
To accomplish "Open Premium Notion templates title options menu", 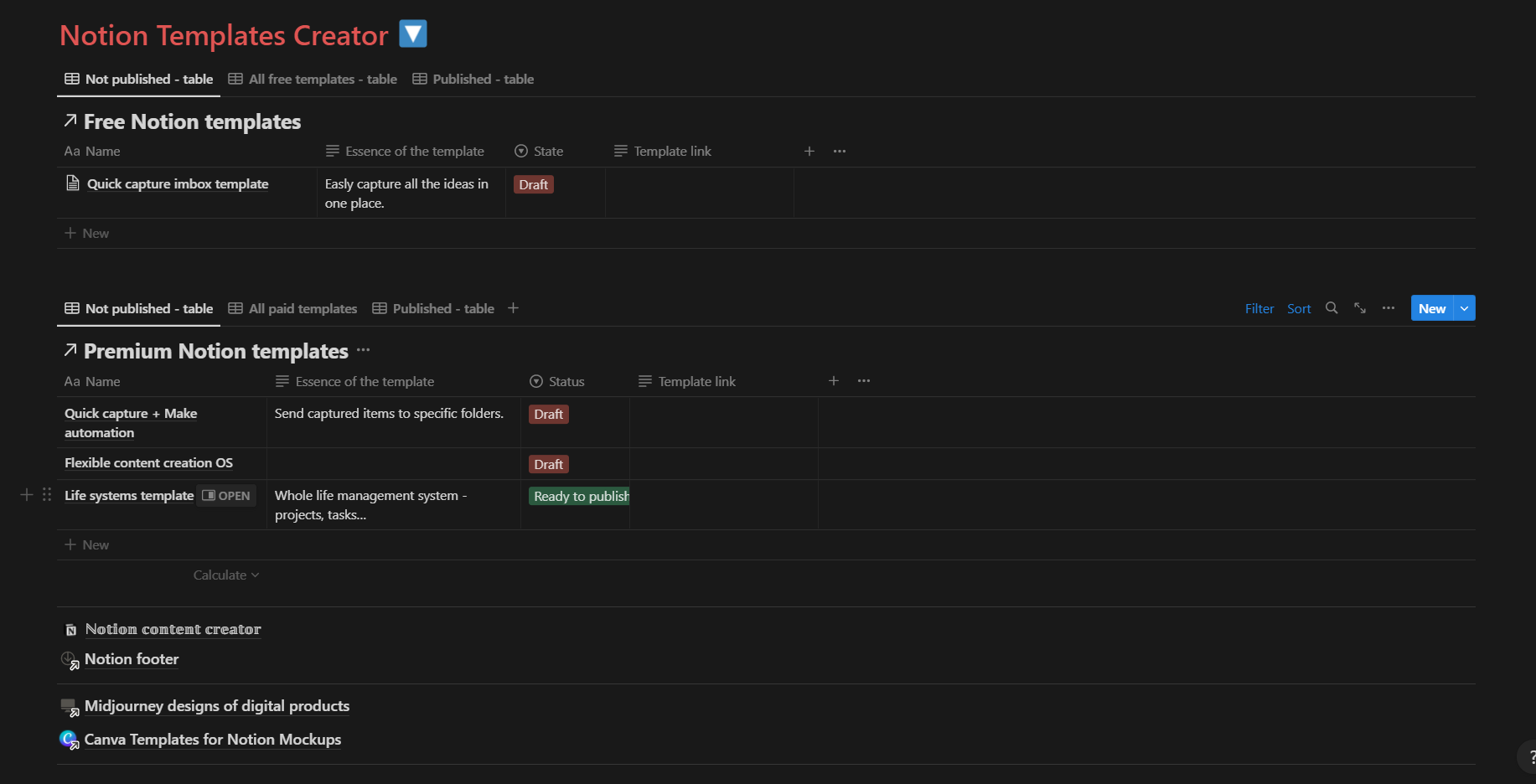I will (x=363, y=350).
